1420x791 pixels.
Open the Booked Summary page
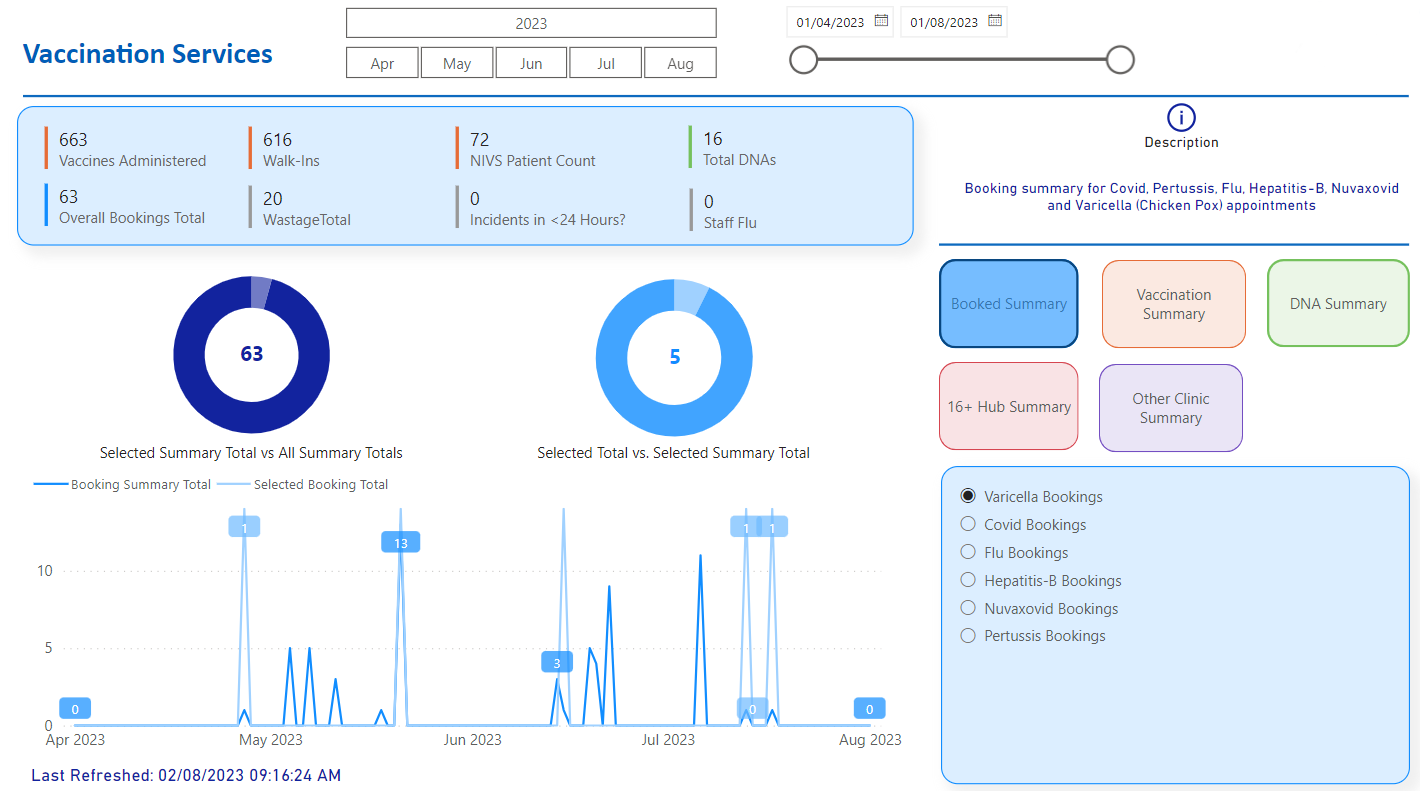pos(1008,304)
